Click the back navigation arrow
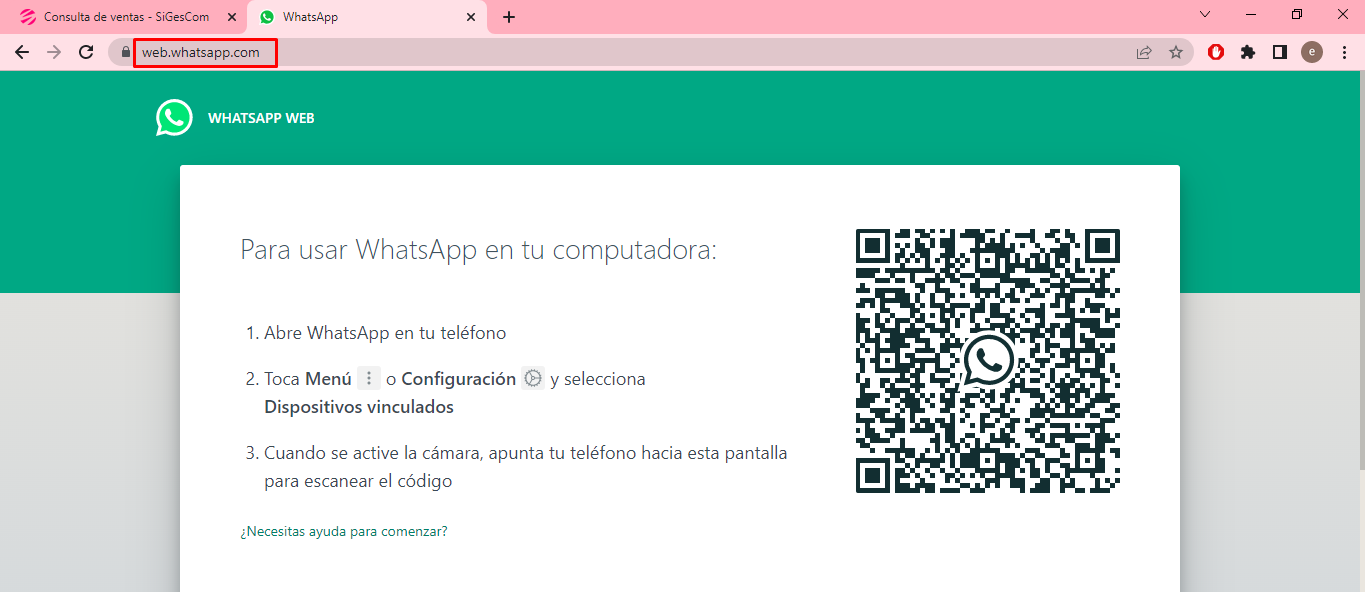 [22, 52]
